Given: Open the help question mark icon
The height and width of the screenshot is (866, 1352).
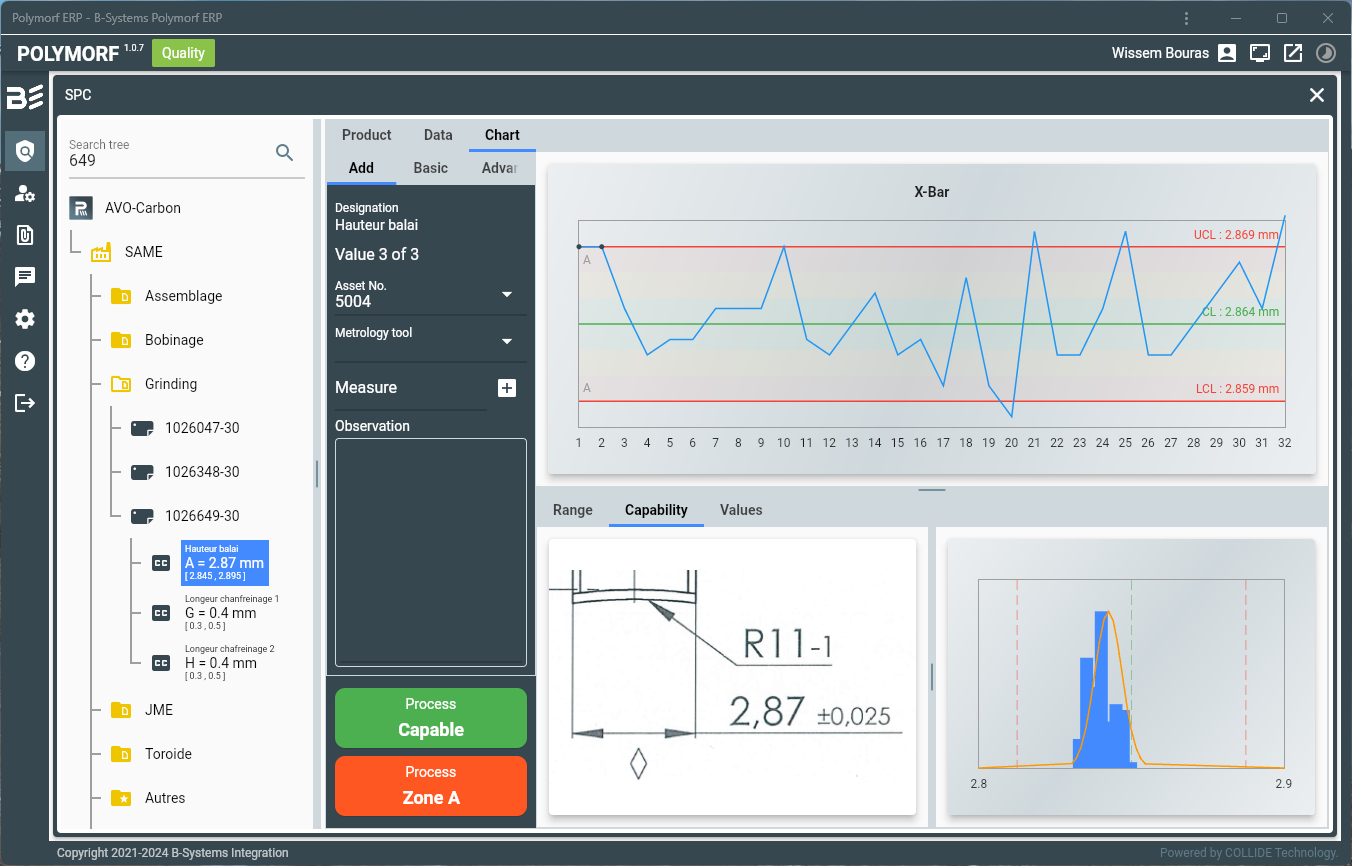Looking at the screenshot, I should click(x=25, y=361).
